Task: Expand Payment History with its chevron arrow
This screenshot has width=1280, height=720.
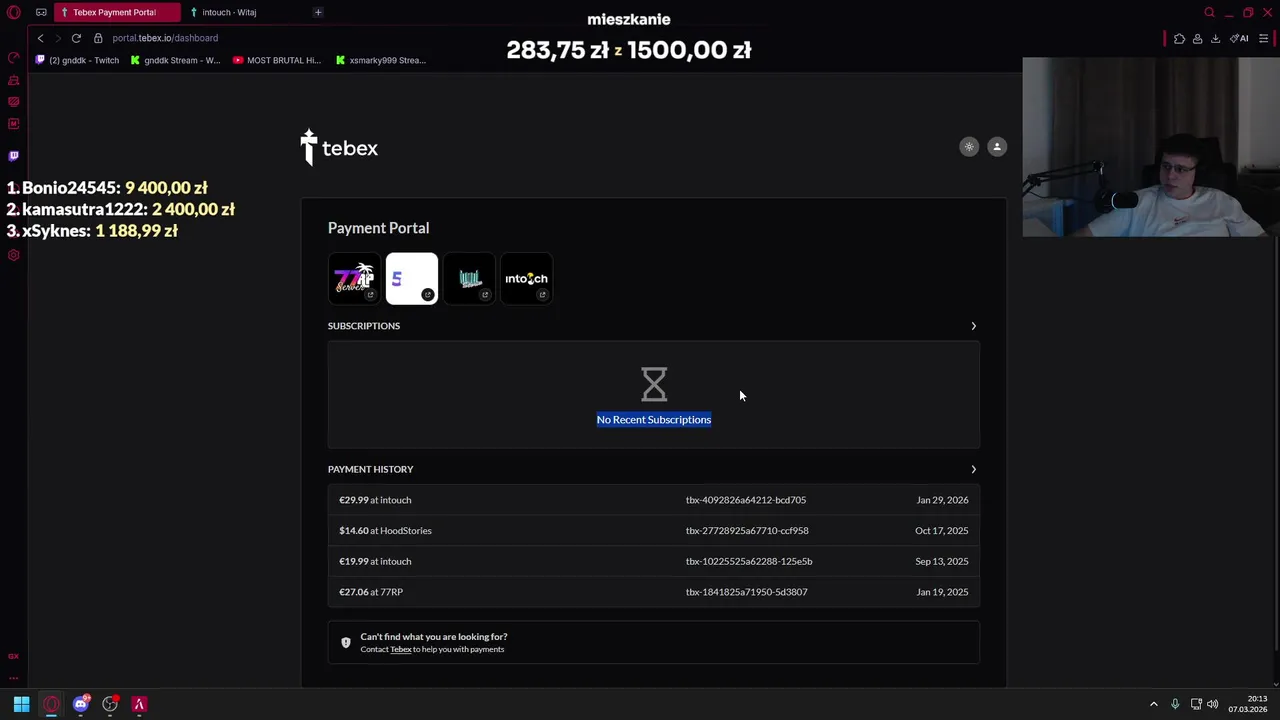Action: click(974, 469)
